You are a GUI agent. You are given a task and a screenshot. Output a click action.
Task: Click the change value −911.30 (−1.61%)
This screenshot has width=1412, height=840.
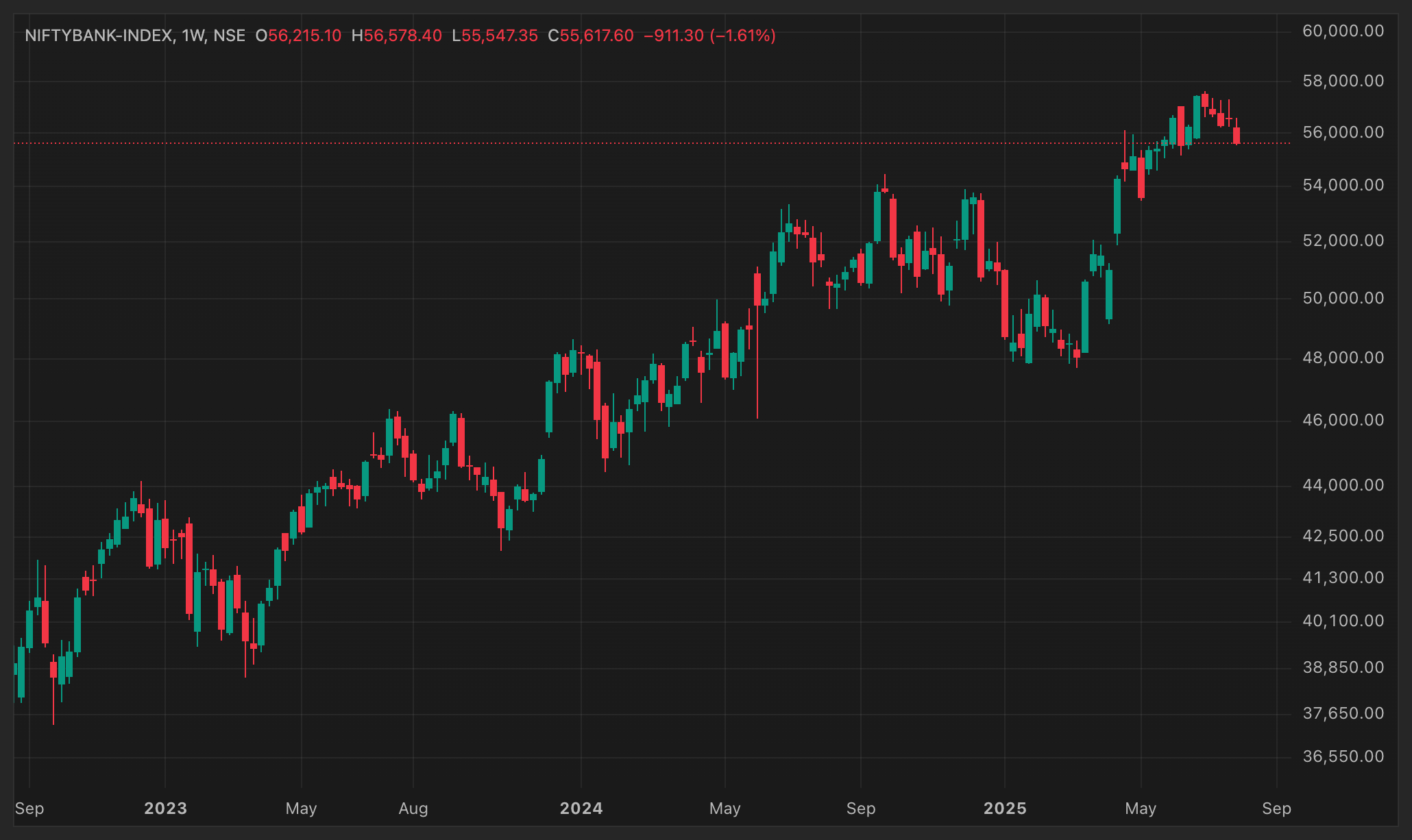(x=709, y=36)
